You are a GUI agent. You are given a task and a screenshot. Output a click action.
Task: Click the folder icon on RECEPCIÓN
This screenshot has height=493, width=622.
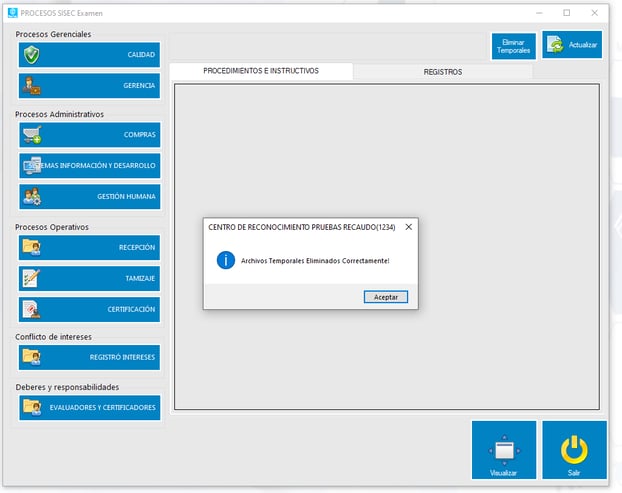[31, 247]
